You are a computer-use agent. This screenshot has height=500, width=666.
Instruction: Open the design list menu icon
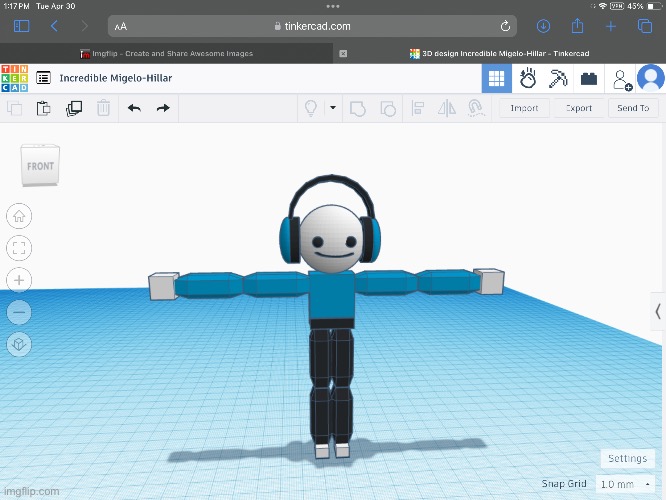pos(43,78)
